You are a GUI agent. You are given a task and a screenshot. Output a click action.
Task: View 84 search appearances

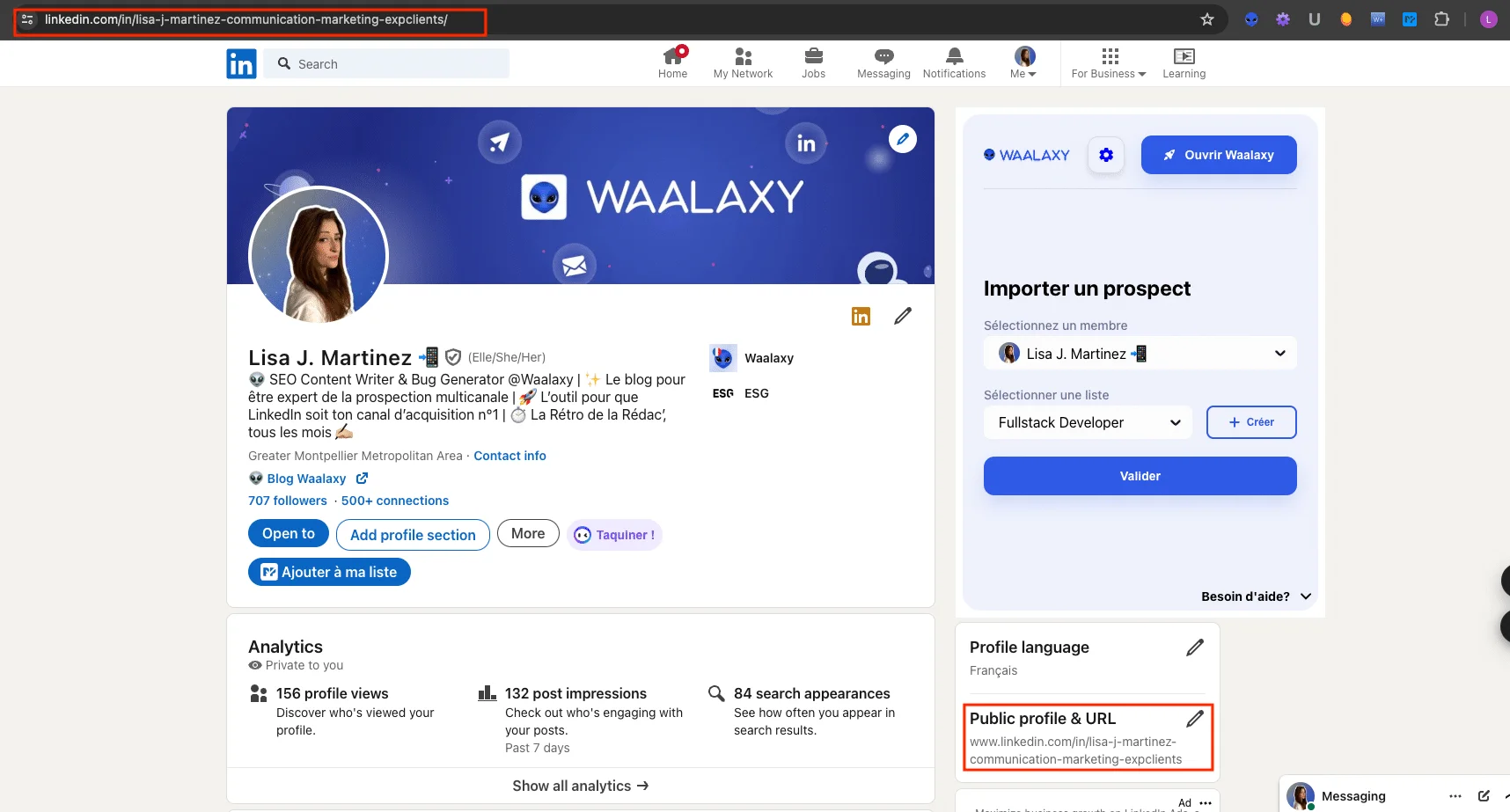point(811,693)
